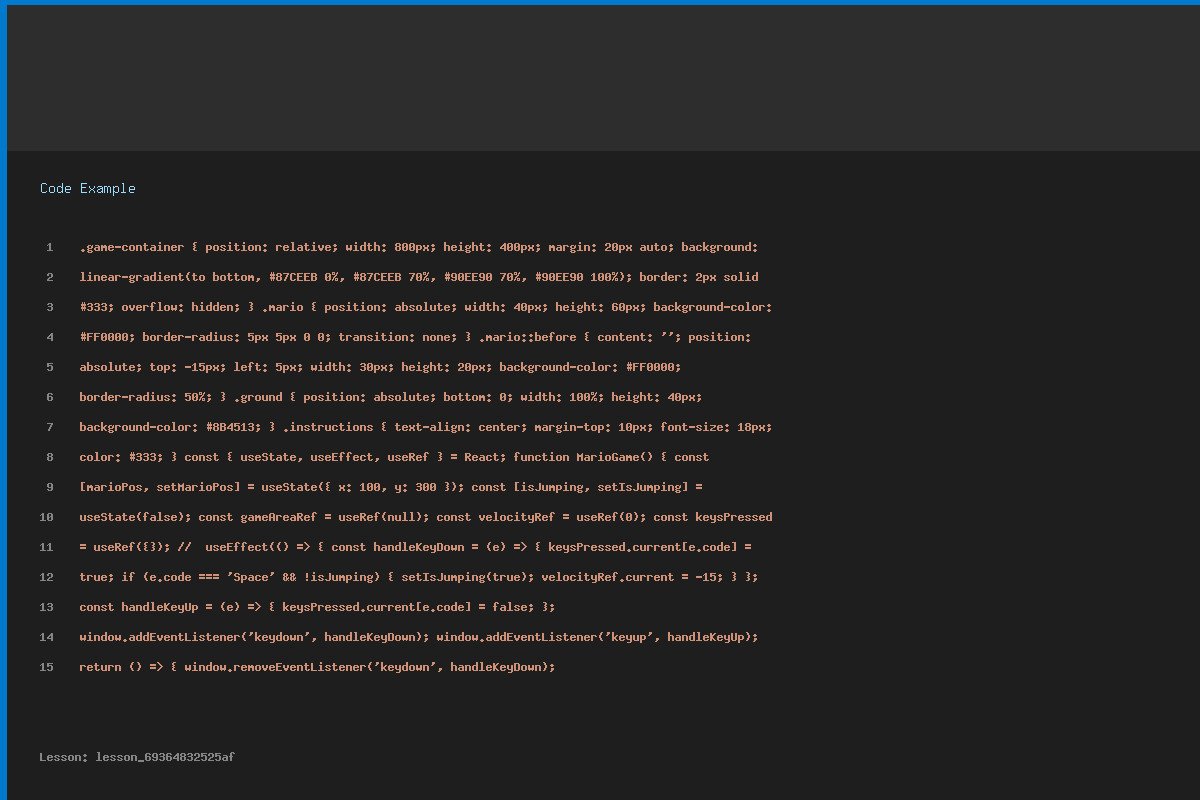Click the line starting "border-radius: 50%"

(390, 397)
